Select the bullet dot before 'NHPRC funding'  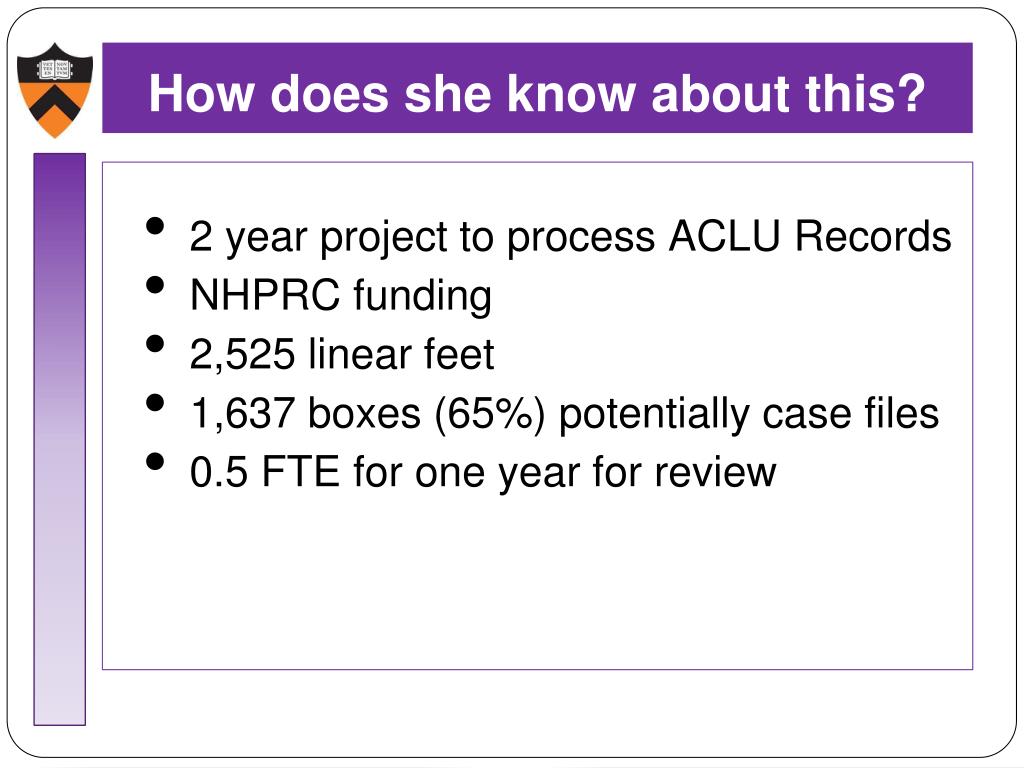click(155, 285)
